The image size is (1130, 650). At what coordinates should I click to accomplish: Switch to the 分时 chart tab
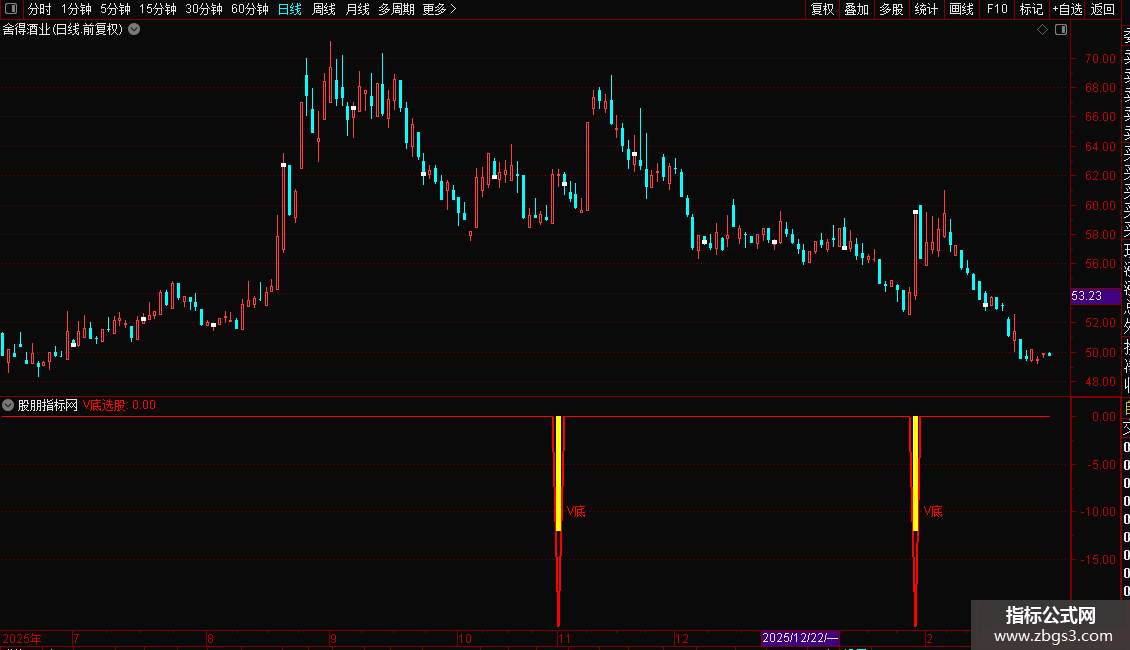point(40,9)
